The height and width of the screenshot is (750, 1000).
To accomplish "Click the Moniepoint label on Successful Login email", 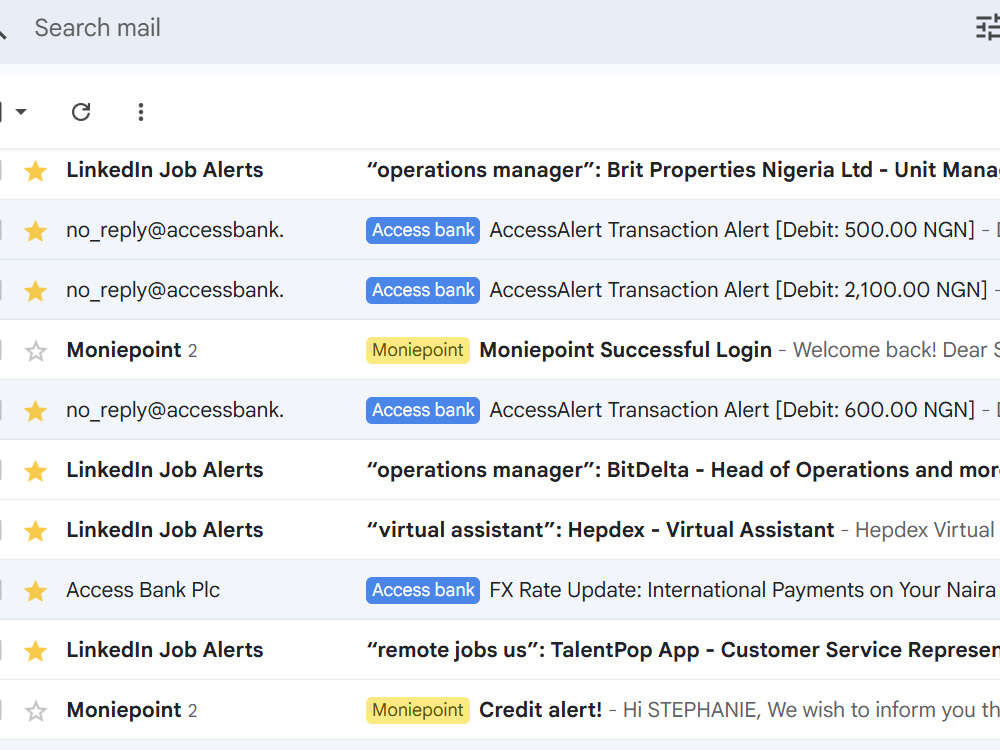I will coord(418,350).
